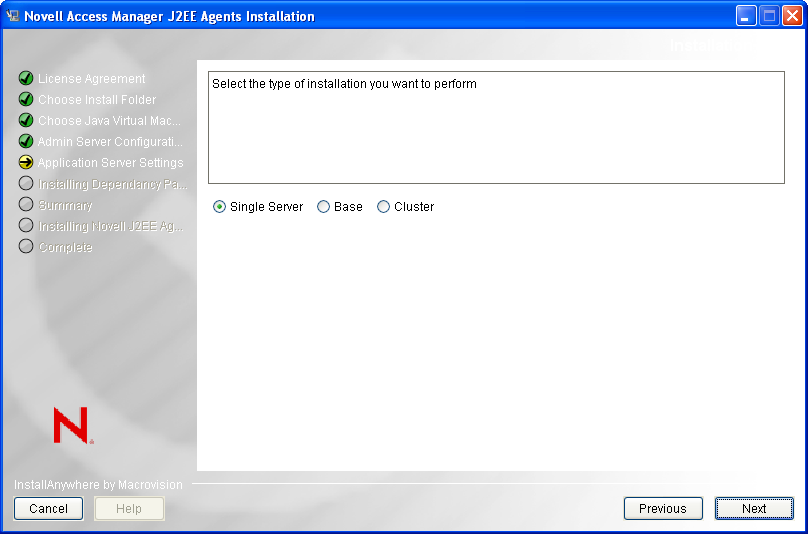808x534 pixels.
Task: Select the Cluster installation radio button
Action: coord(383,207)
